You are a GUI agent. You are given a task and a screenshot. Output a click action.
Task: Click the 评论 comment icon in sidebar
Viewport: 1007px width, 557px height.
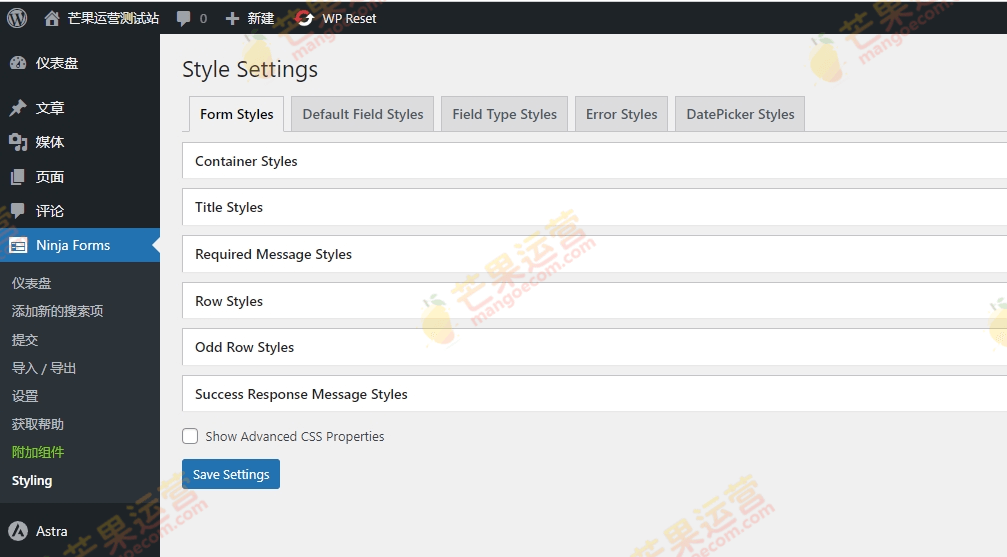pyautogui.click(x=18, y=211)
